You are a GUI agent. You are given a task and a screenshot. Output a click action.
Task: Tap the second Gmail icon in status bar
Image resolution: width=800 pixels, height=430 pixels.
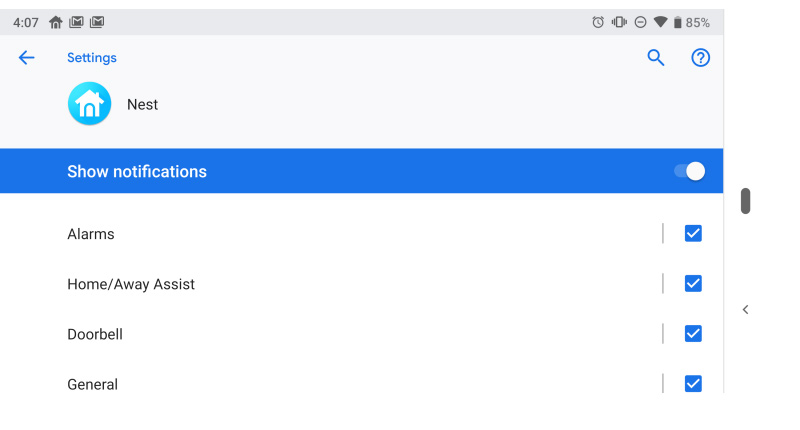(x=97, y=22)
